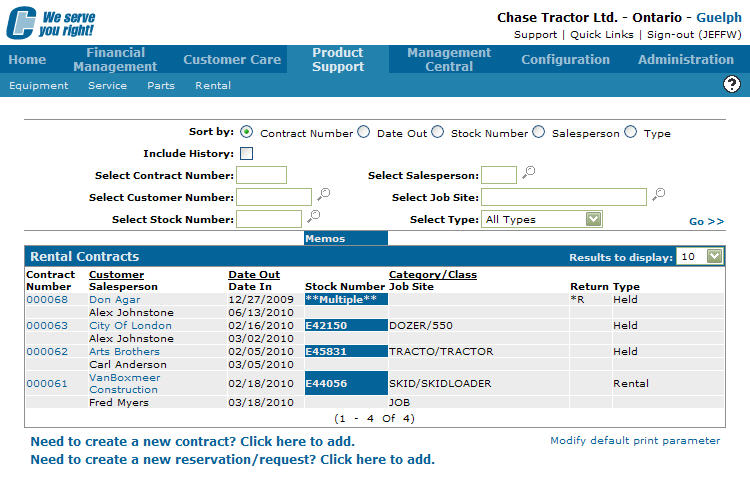
Task: Open customer Arts Brothers
Action: [124, 351]
